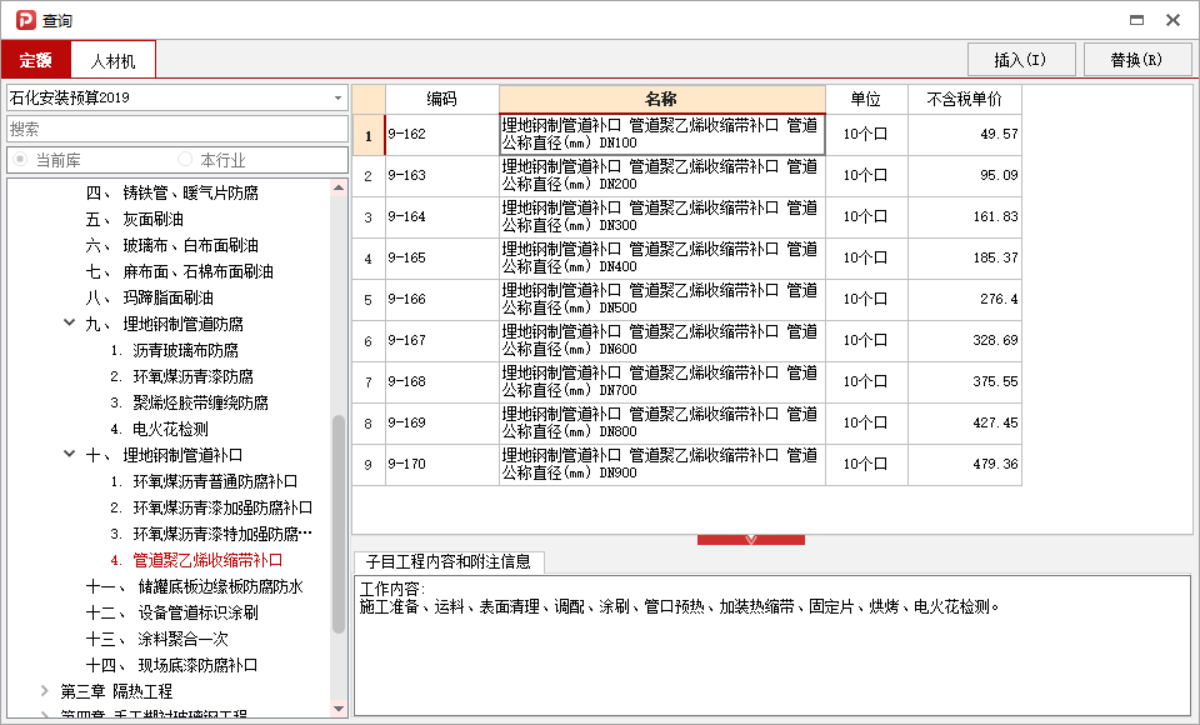Click the name cell ending DN100
Viewport: 1200px width, 725px height.
click(x=662, y=134)
